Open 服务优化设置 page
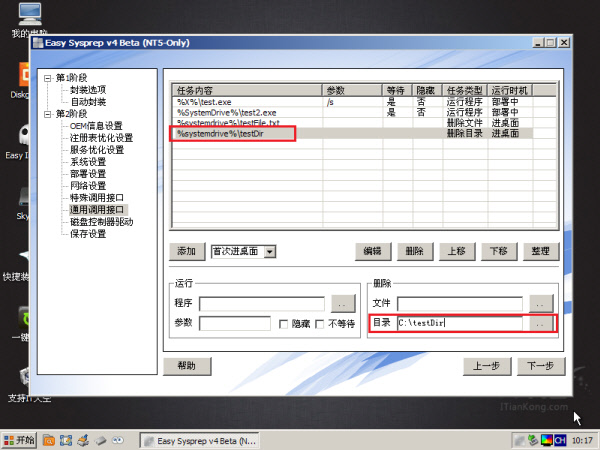The image size is (600, 450). point(97,150)
